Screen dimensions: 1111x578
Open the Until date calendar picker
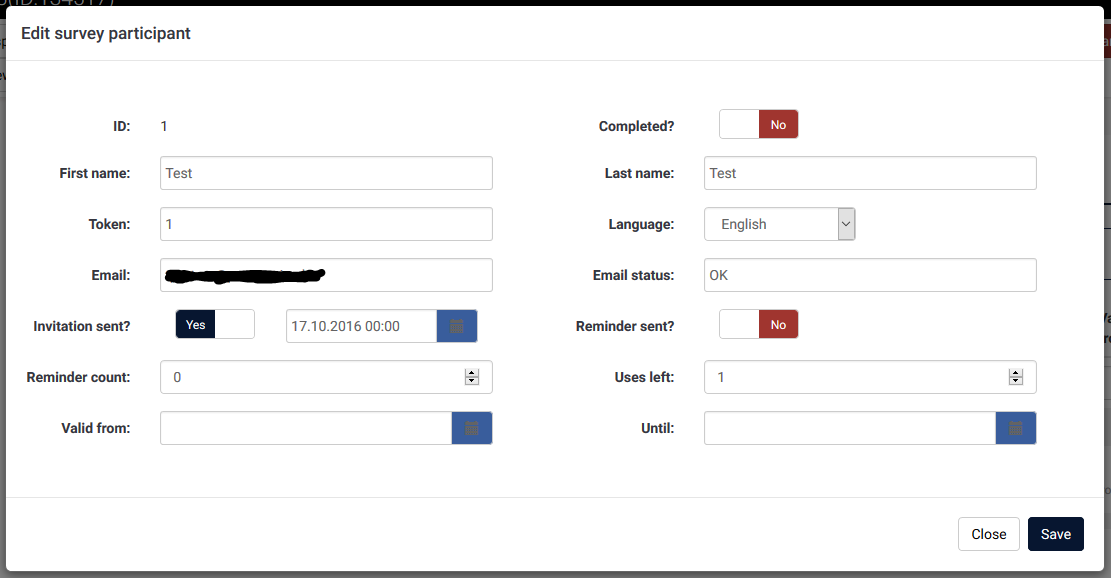pyautogui.click(x=1016, y=428)
